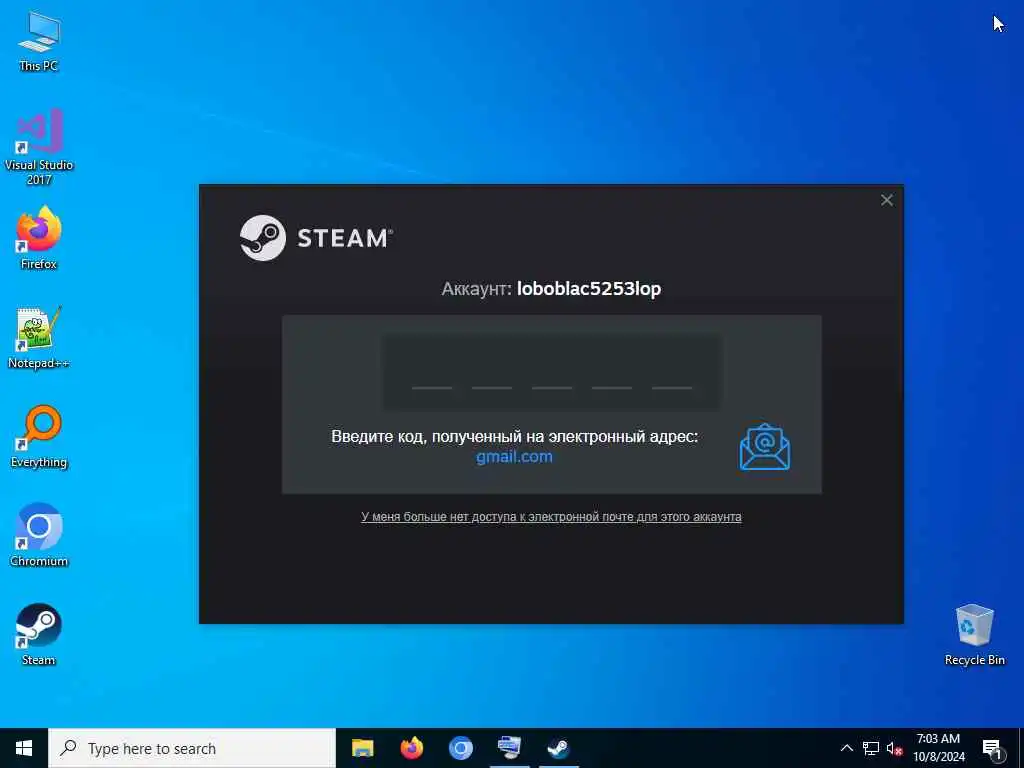
Task: Select Recycle Bin desktop icon
Action: pyautogui.click(x=974, y=635)
